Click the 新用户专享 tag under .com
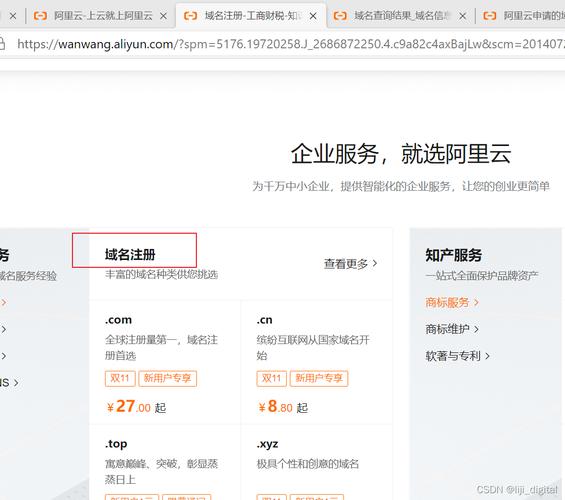This screenshot has height=500, width=565. [x=168, y=378]
